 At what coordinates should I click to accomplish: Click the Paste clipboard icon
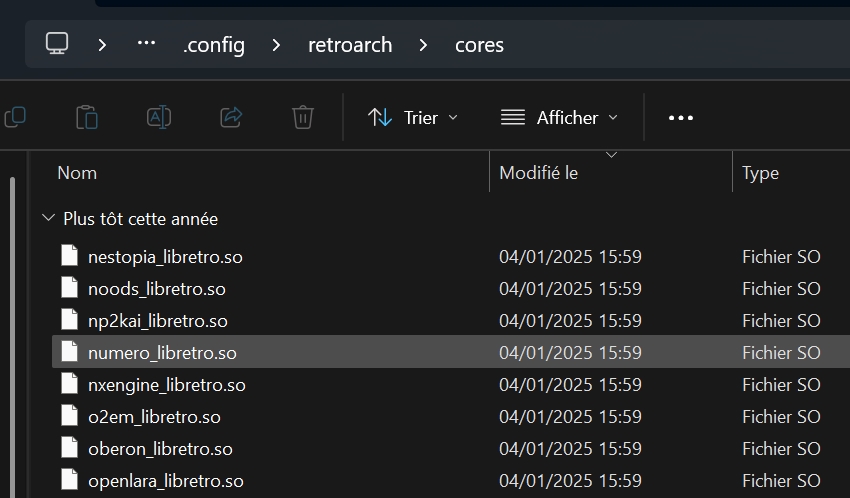point(87,117)
